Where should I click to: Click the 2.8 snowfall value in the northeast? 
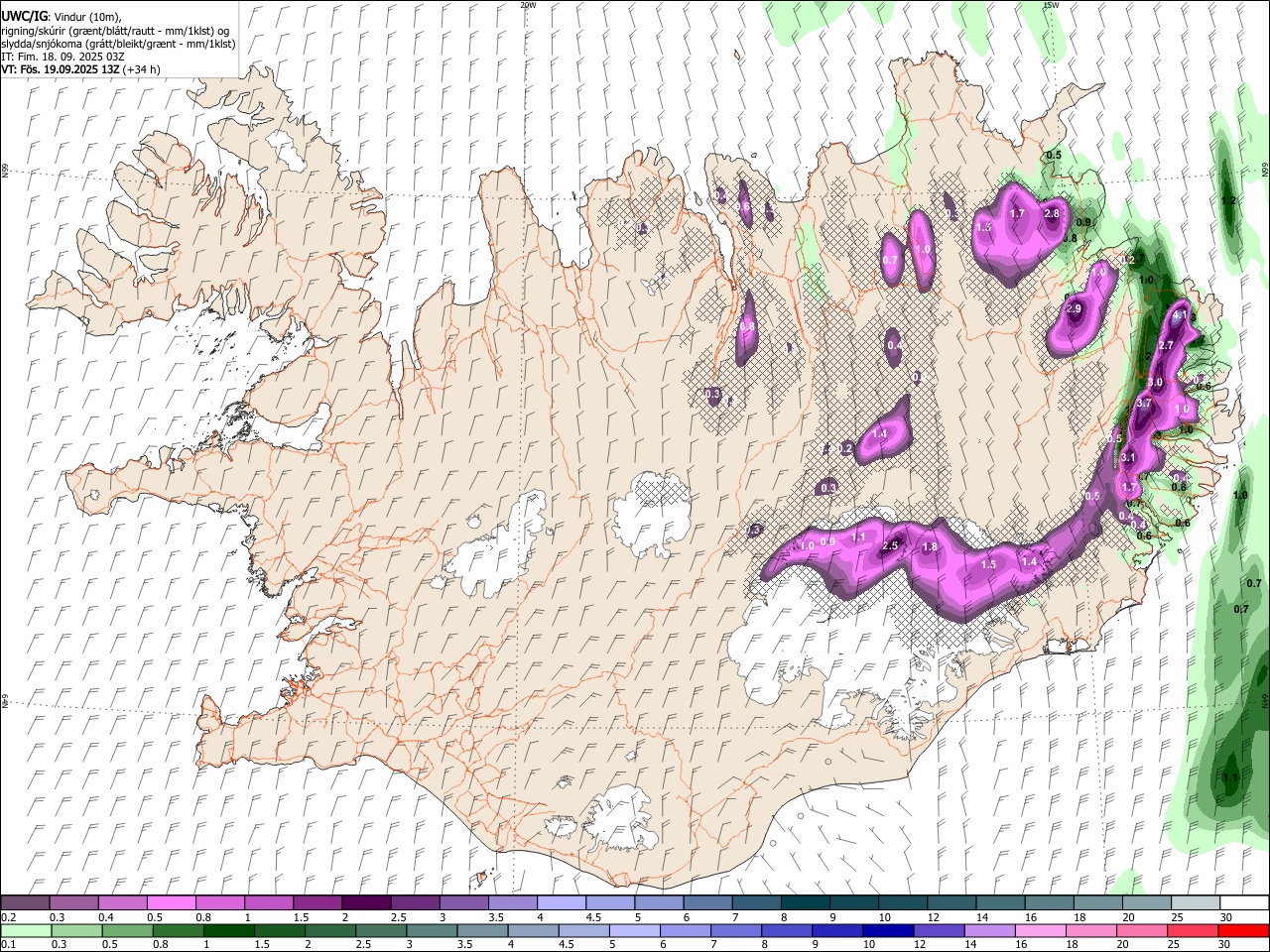point(1052,213)
